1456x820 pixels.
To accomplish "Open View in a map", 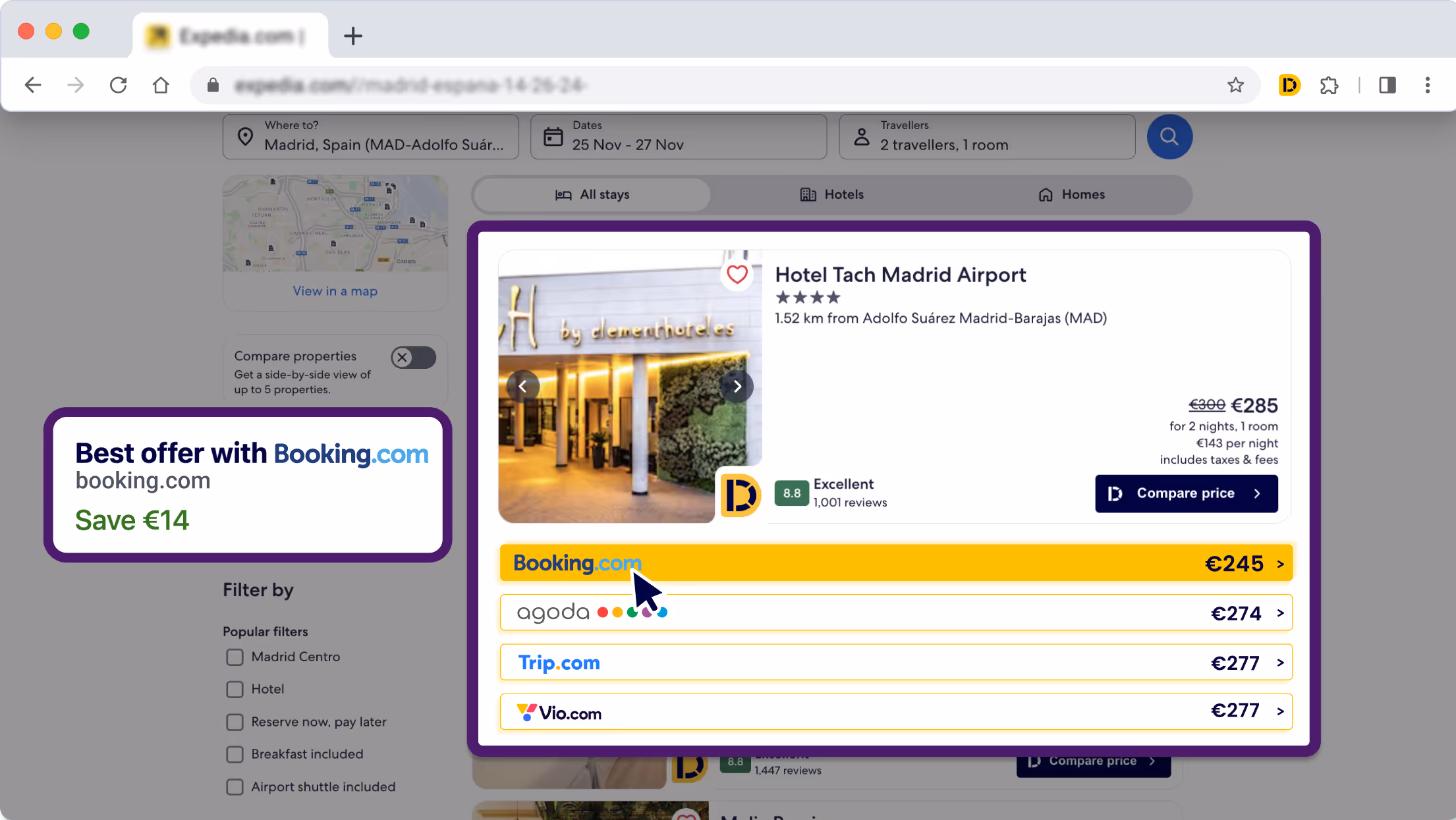I will coord(335,290).
